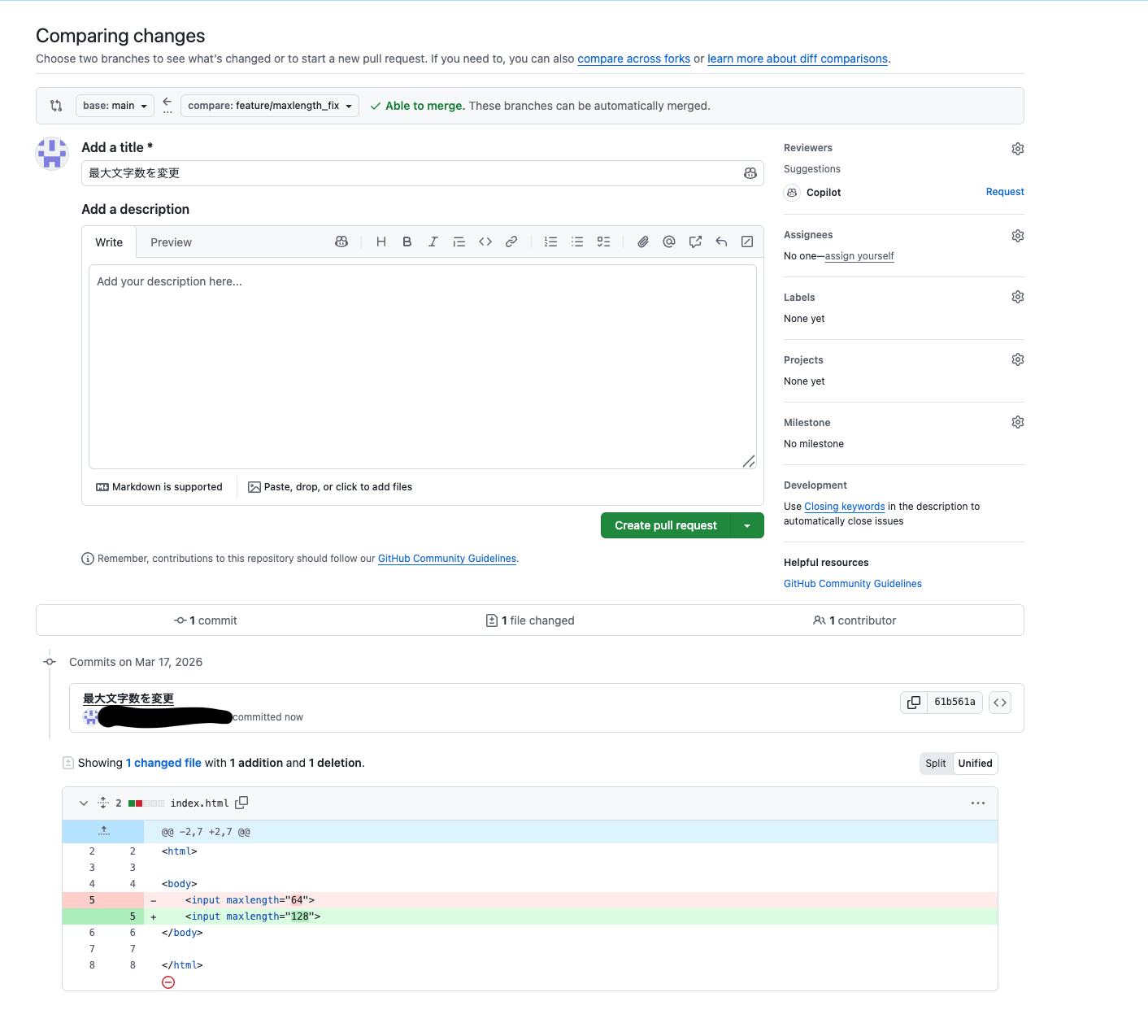Click the added line with maxlength="128"
The image size is (1148, 1036).
point(530,916)
